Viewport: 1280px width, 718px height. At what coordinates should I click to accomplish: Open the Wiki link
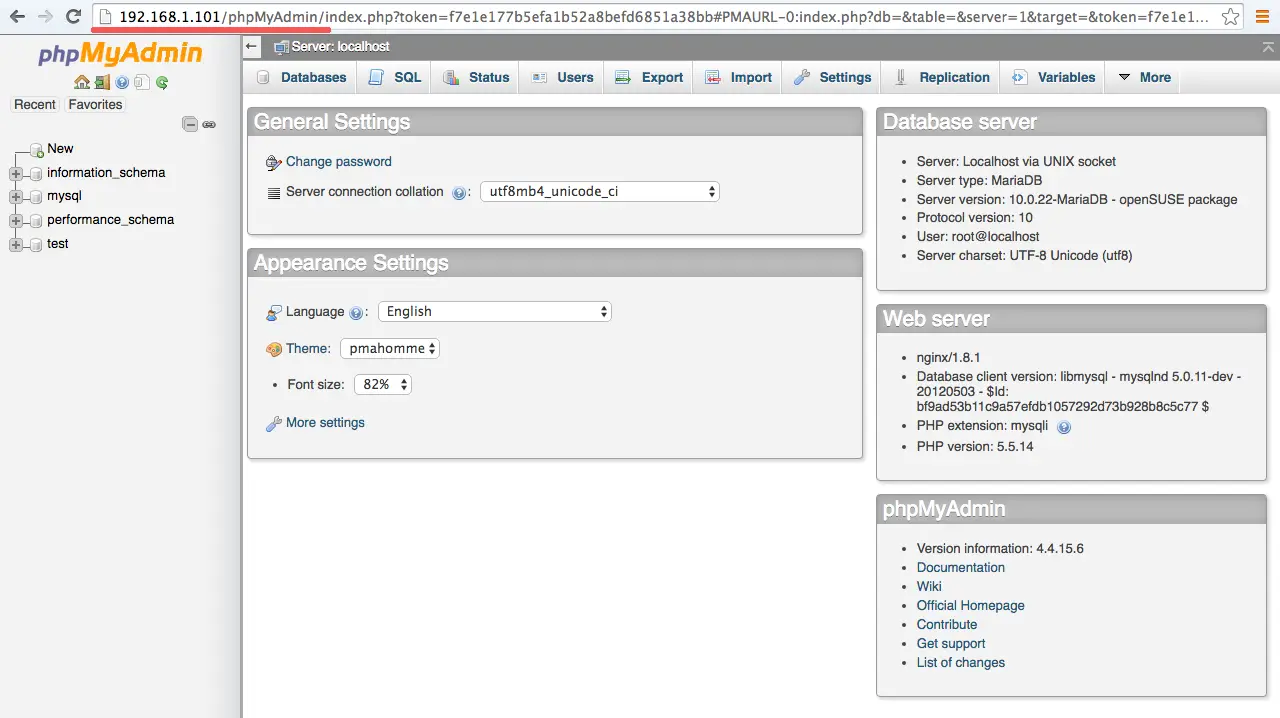[929, 587]
